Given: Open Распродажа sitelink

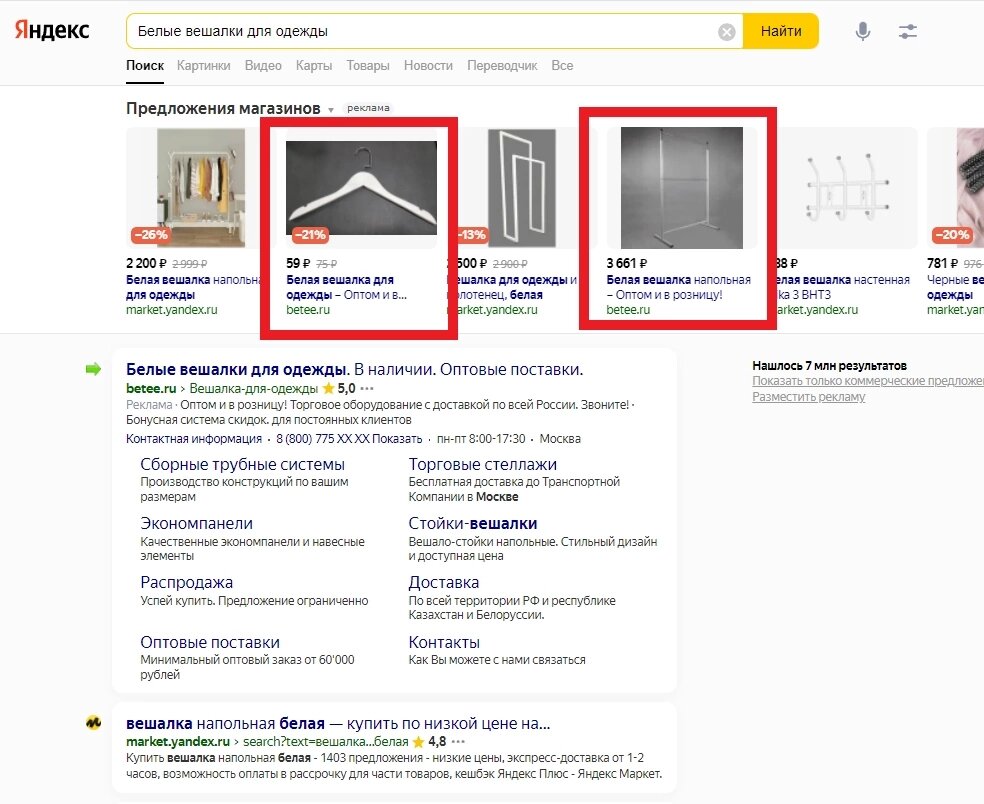Looking at the screenshot, I should tap(186, 582).
